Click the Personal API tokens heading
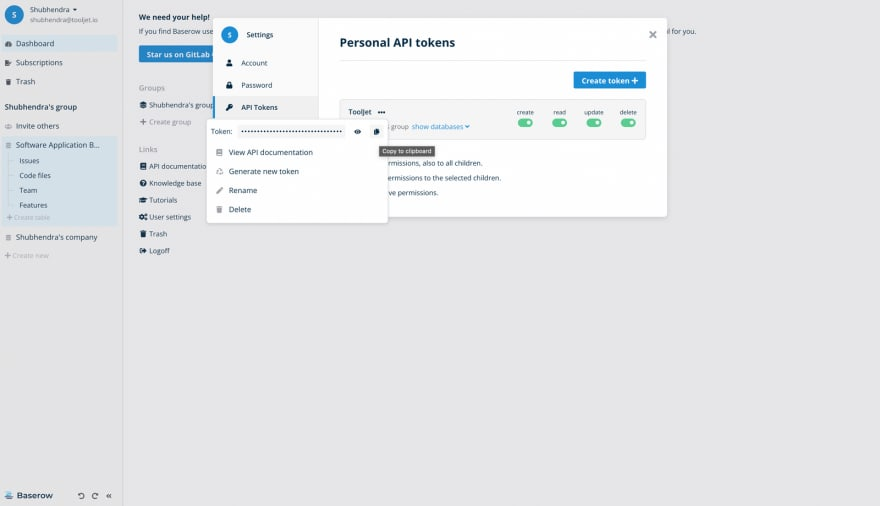The width and height of the screenshot is (880, 506). pyautogui.click(x=397, y=43)
